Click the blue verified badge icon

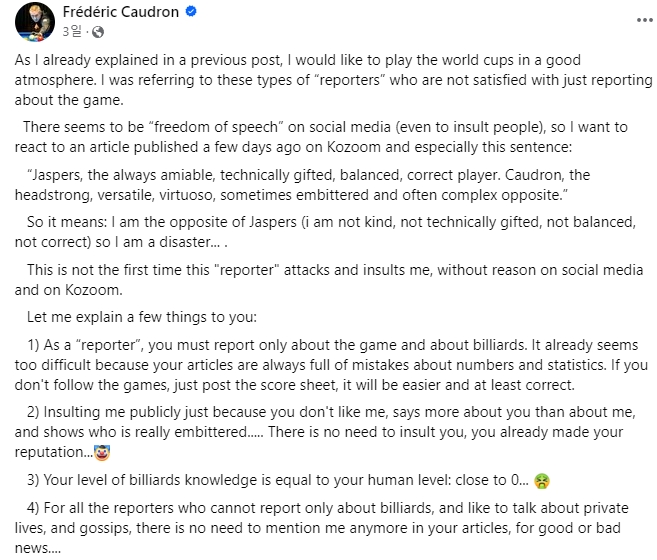click(x=190, y=14)
